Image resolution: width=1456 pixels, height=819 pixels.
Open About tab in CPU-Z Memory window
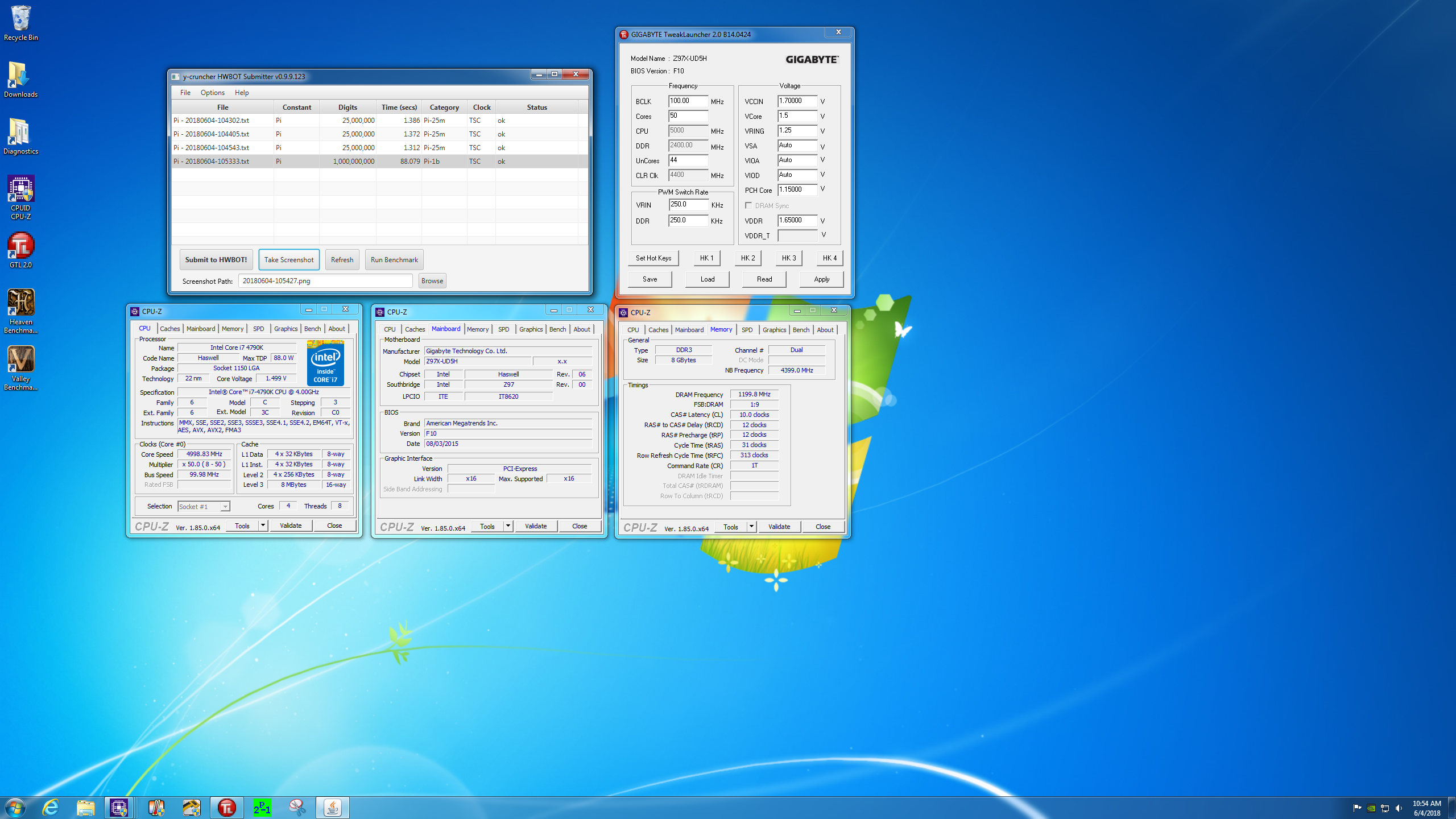(x=825, y=330)
